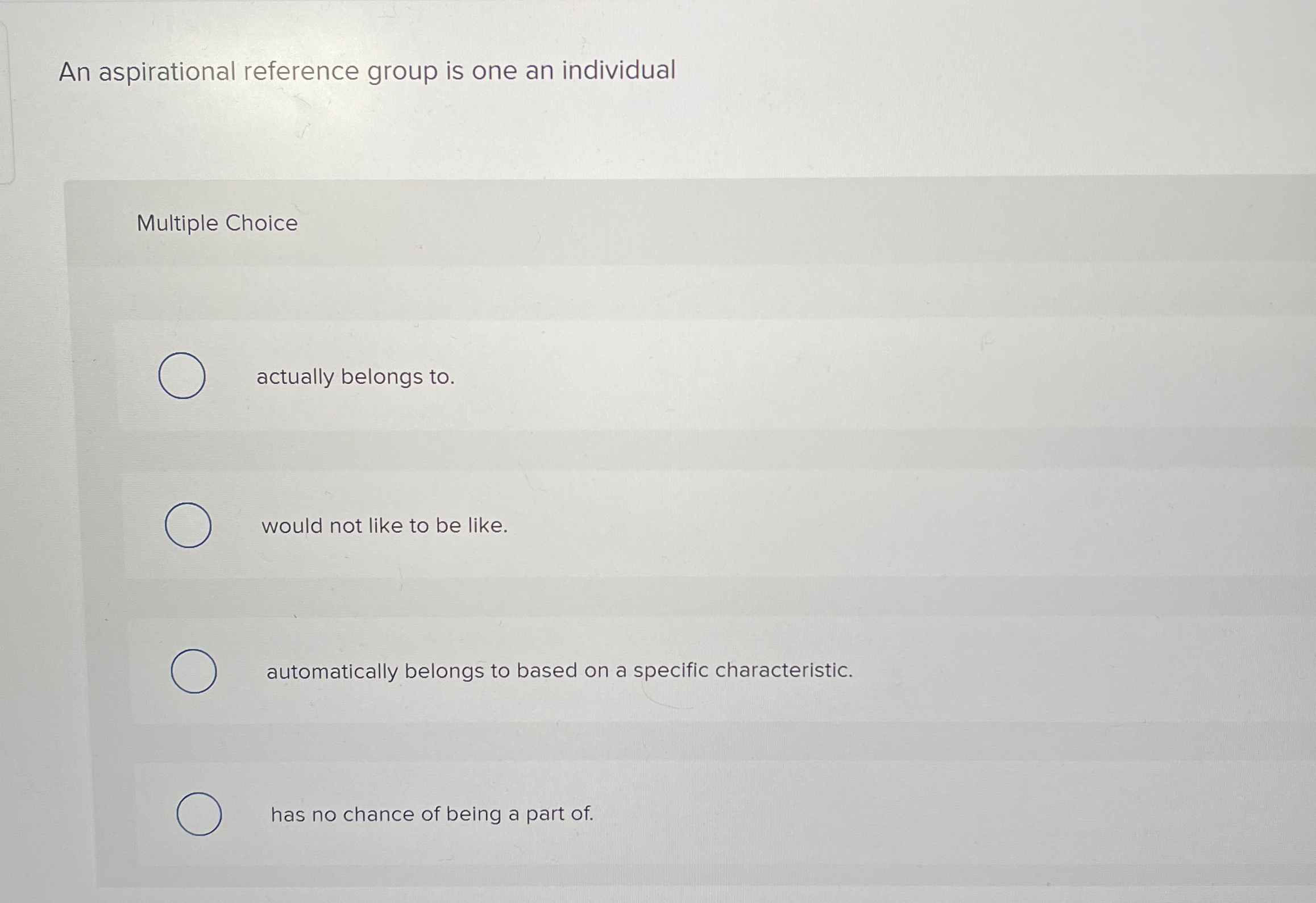
Task: Click the "has no chance of being a part of" answer row
Action: [432, 814]
